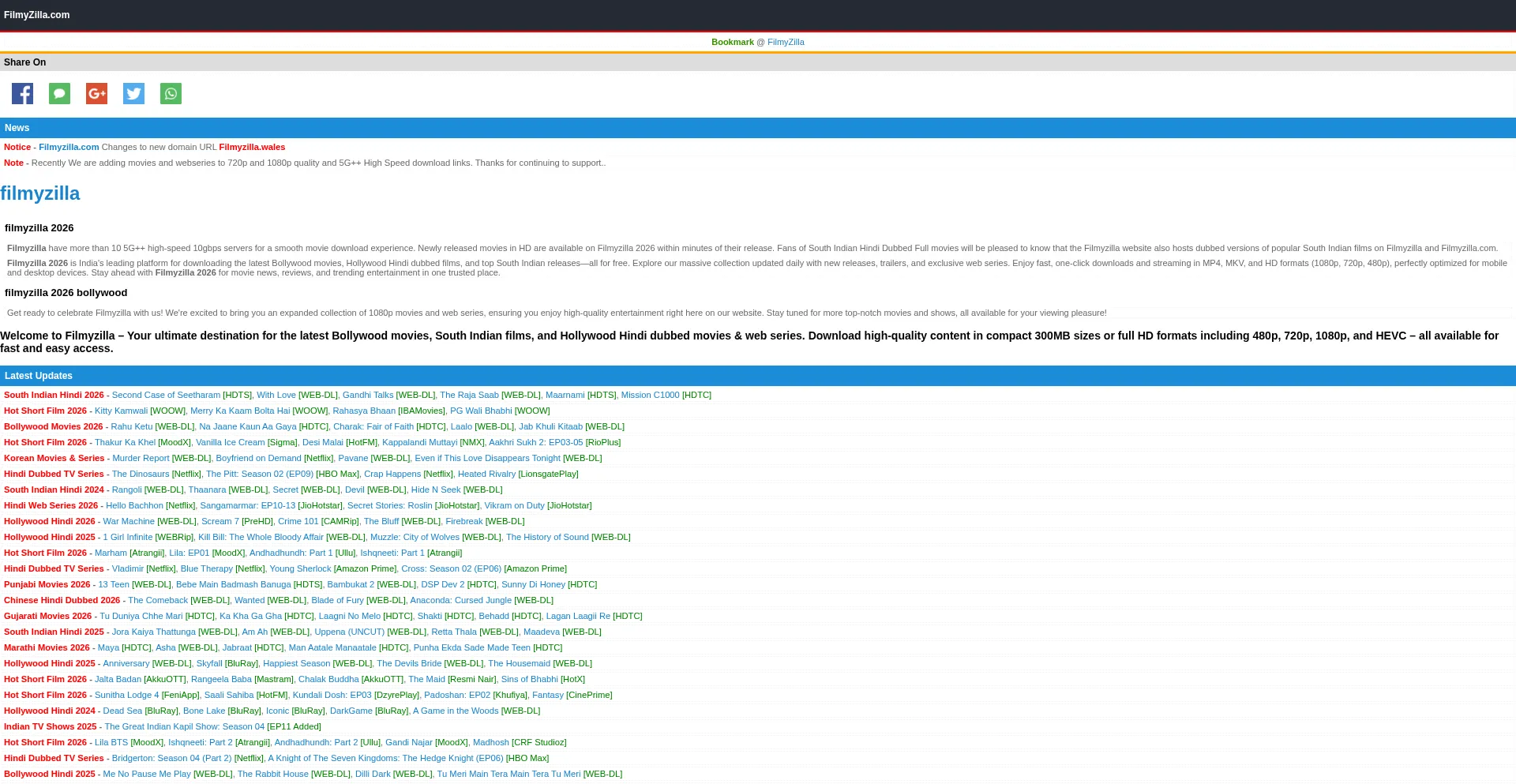Open Hello Bachhon web series

(x=134, y=505)
